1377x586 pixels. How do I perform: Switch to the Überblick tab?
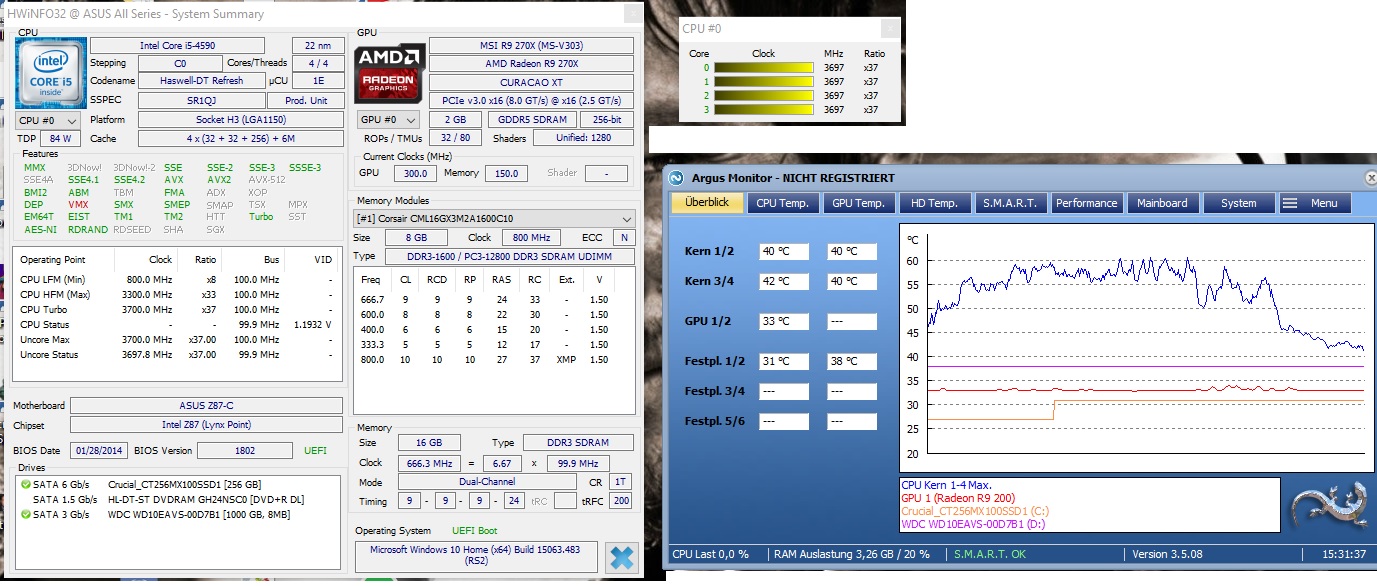click(707, 203)
